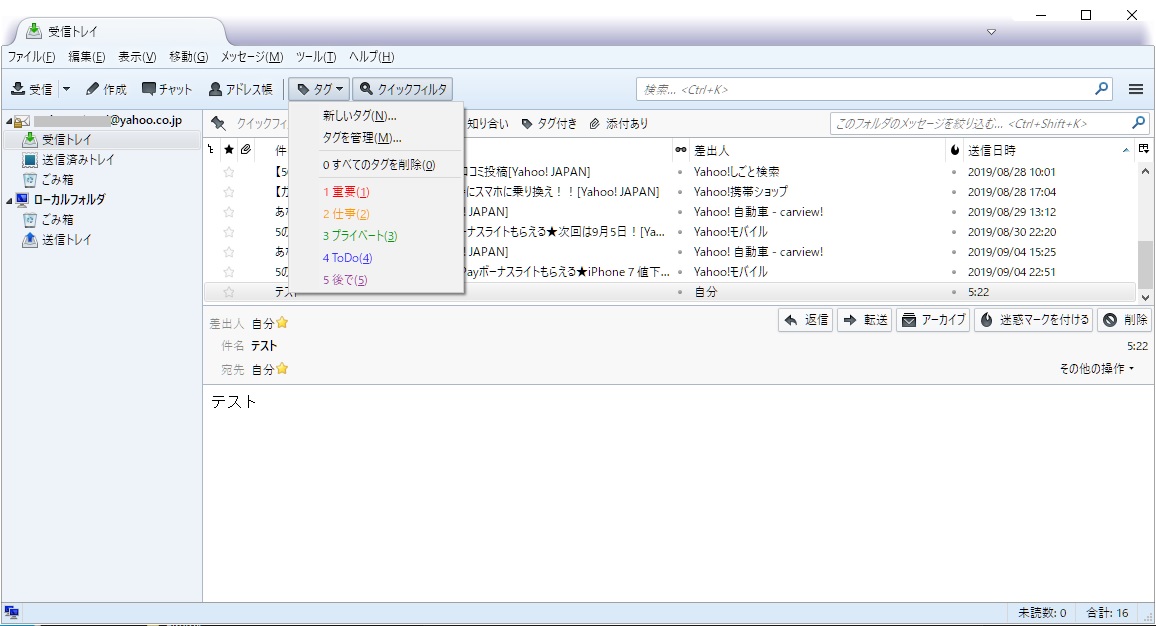The width and height of the screenshot is (1156, 626).
Task: Open the アドレス帳 address book
Action: pos(240,89)
